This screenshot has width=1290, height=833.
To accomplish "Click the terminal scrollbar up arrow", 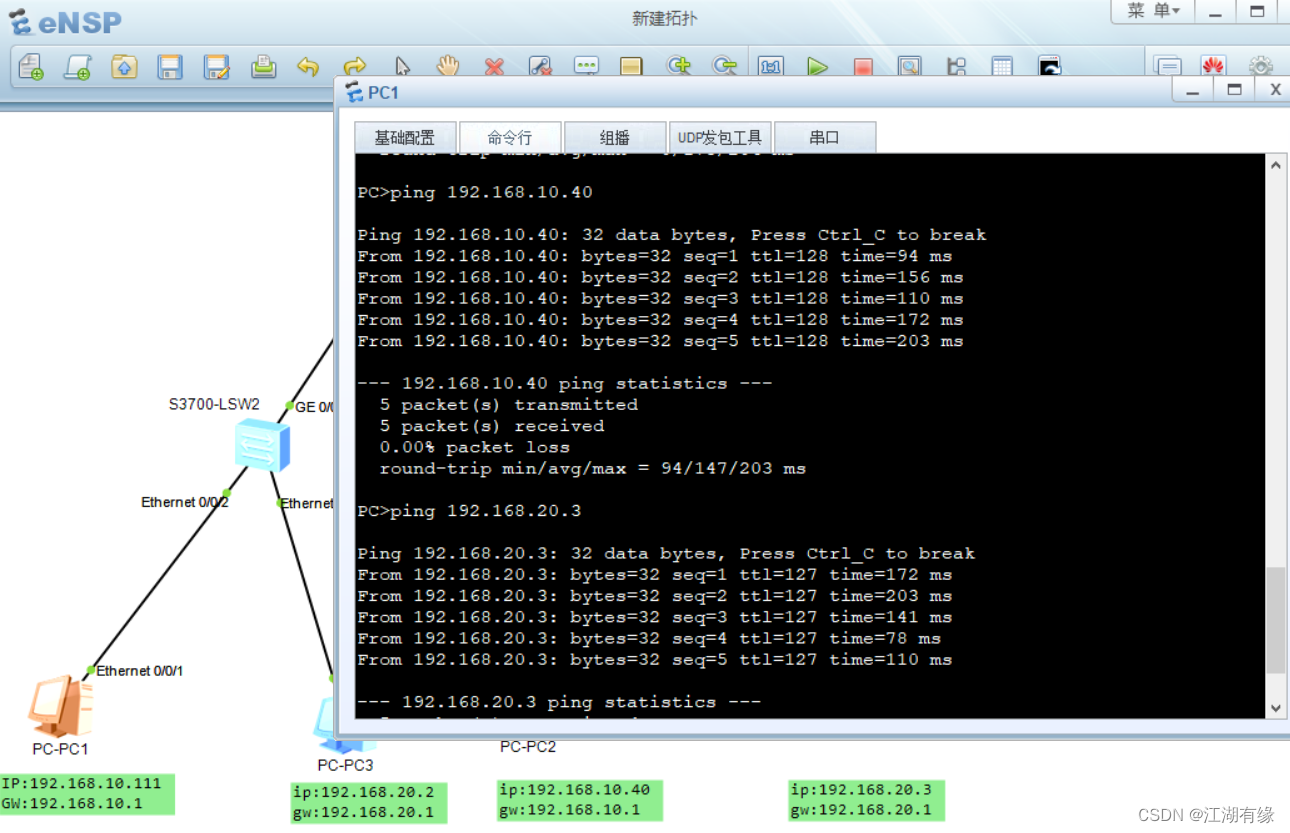I will tap(1275, 166).
